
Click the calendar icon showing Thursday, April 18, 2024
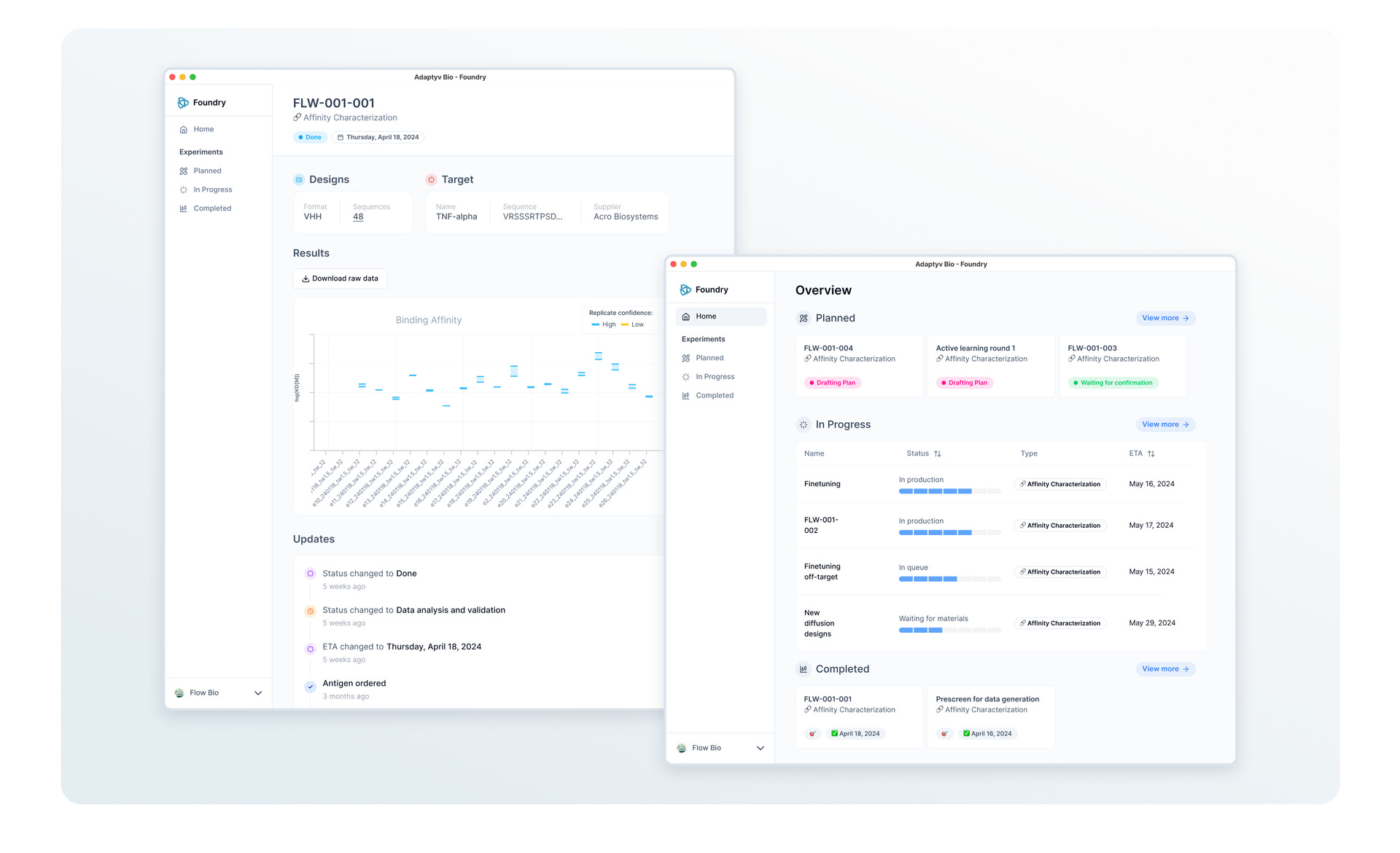pyautogui.click(x=341, y=136)
